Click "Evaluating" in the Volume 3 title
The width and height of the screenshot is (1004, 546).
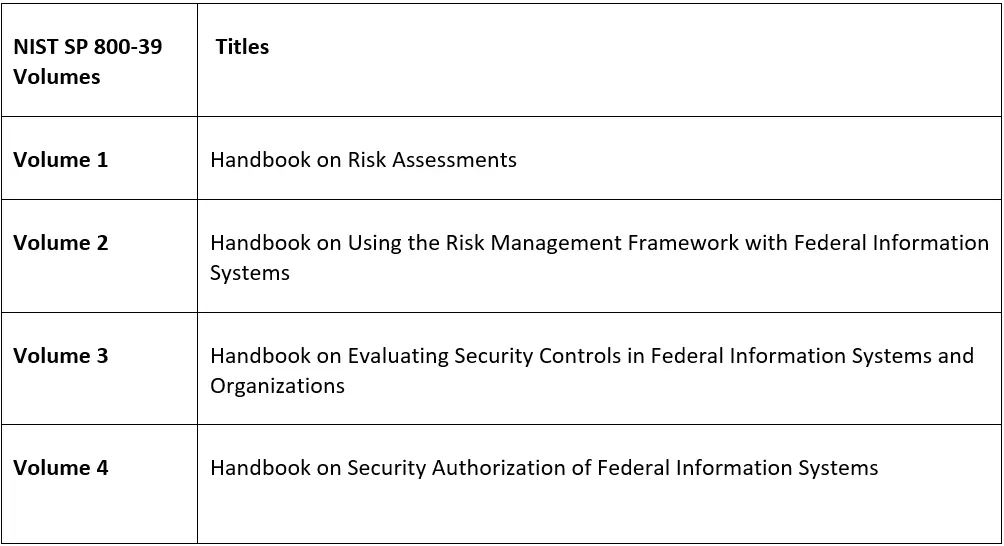click(x=398, y=356)
